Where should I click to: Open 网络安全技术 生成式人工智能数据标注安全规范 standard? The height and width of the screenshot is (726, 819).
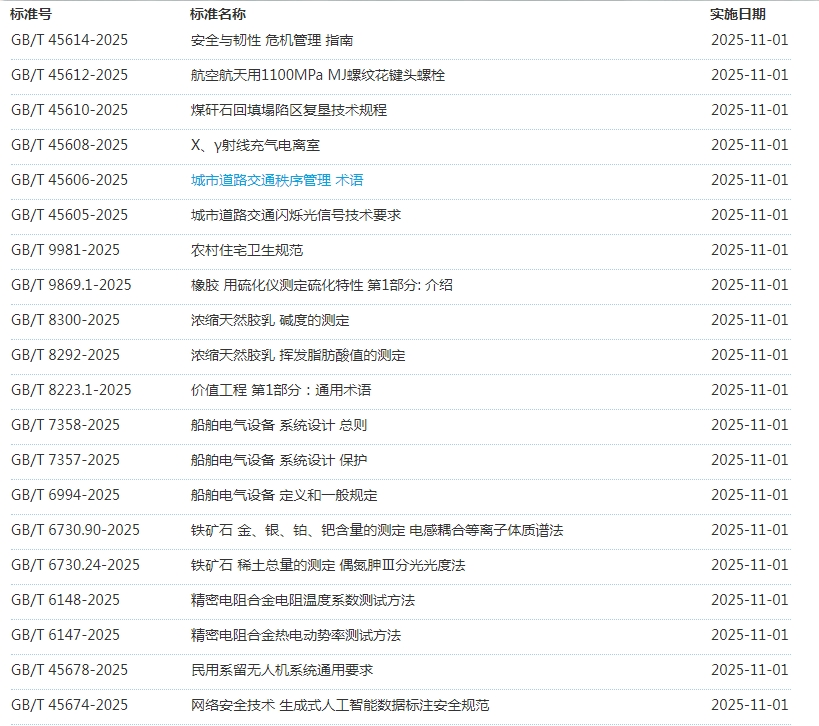tap(340, 705)
